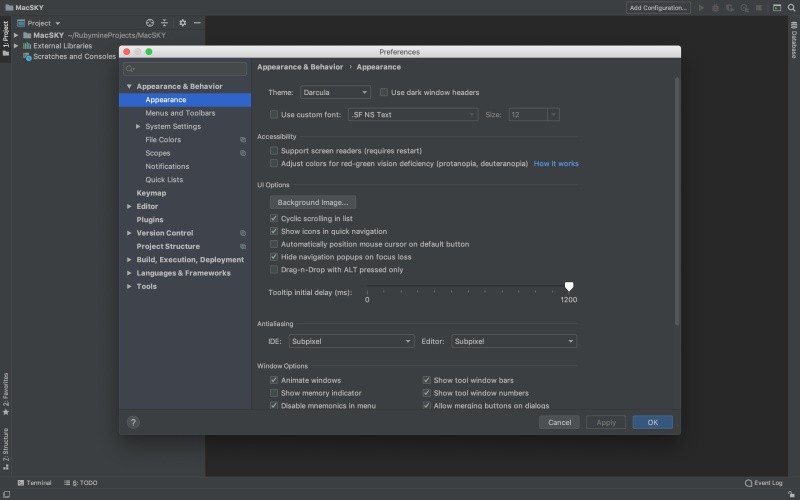Enable Adjust colors for red-green deficiency
This screenshot has height=500, width=800.
pos(274,163)
